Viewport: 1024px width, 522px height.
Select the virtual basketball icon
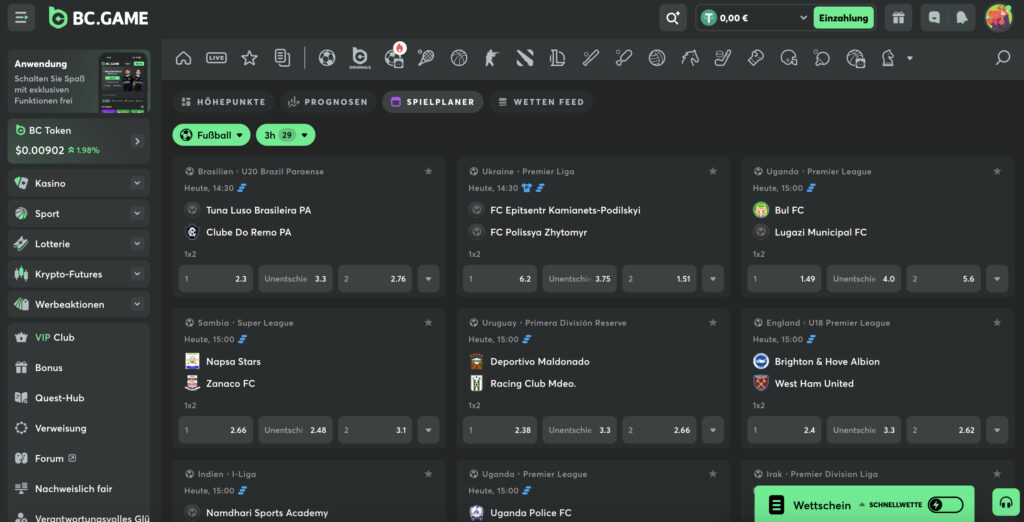tap(856, 58)
